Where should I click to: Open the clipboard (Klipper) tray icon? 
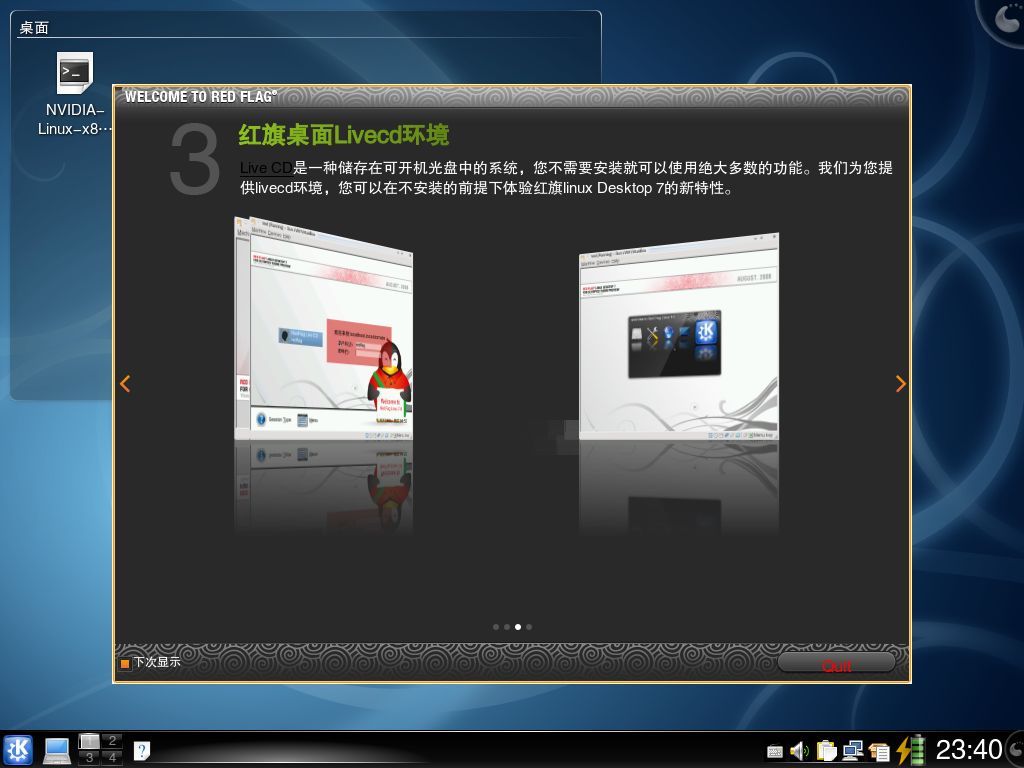pyautogui.click(x=826, y=750)
